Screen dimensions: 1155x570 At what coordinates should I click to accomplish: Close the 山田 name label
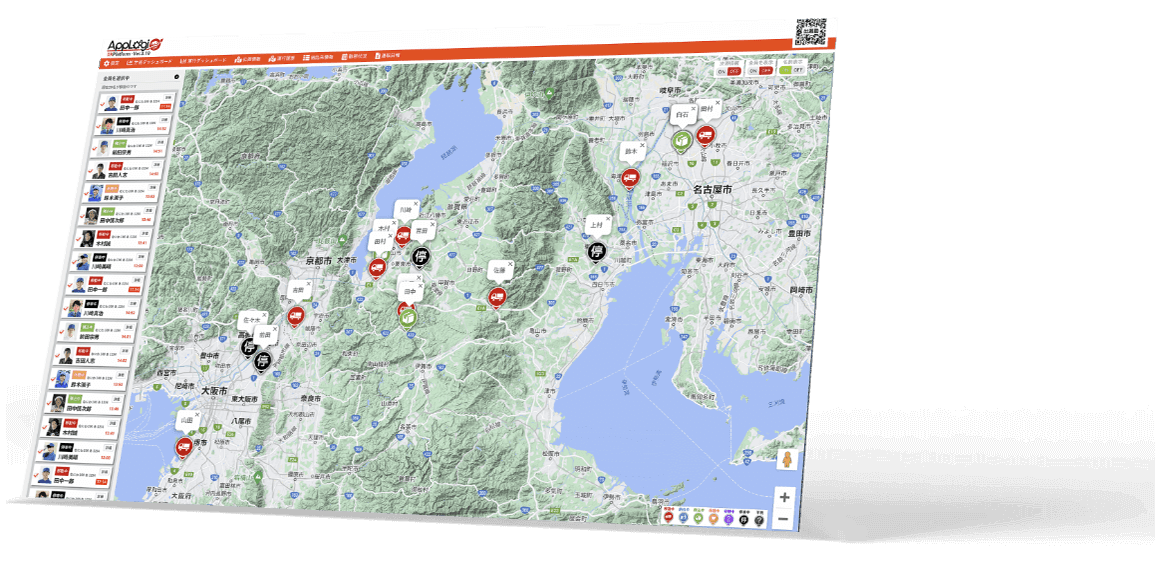197,414
